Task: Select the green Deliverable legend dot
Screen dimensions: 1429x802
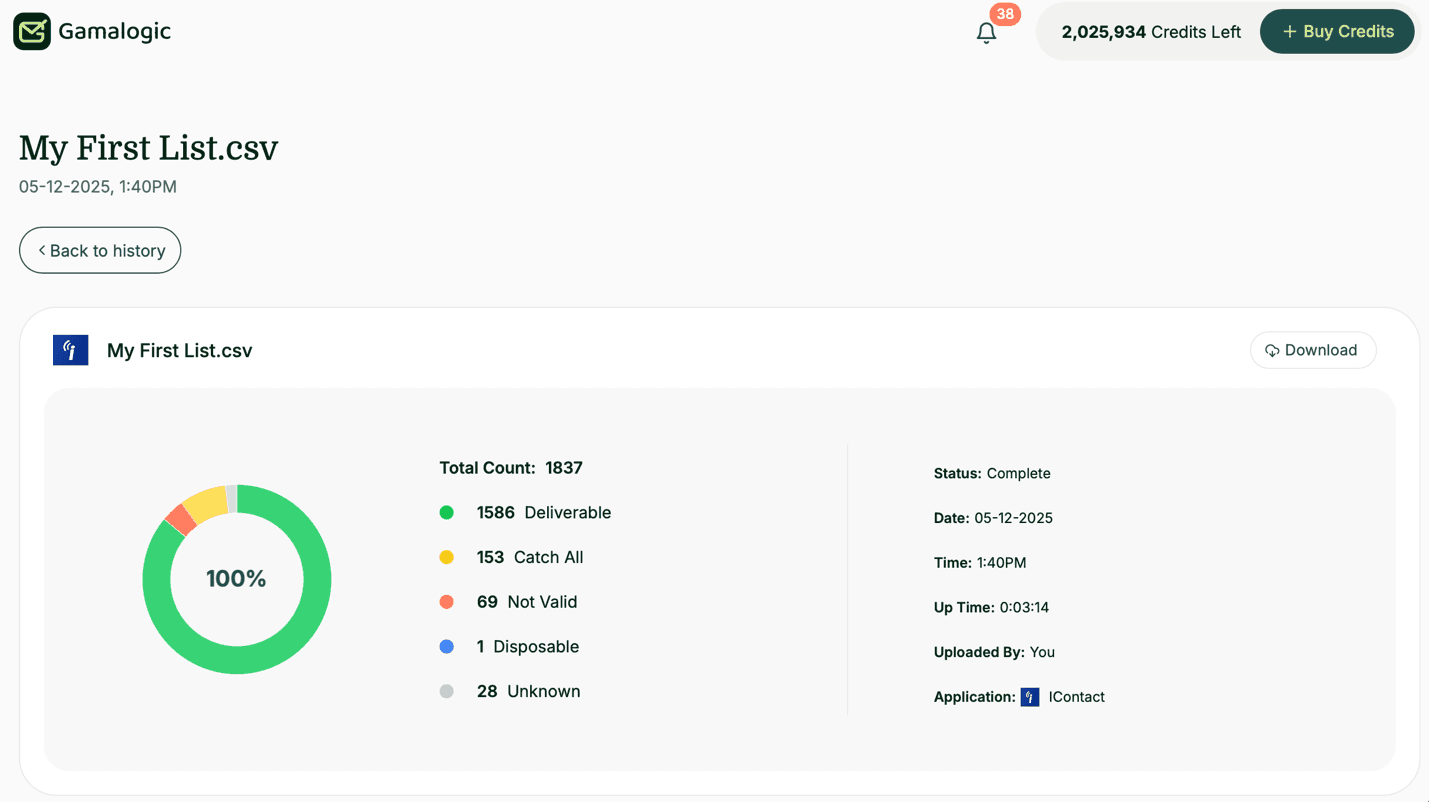Action: coord(447,512)
